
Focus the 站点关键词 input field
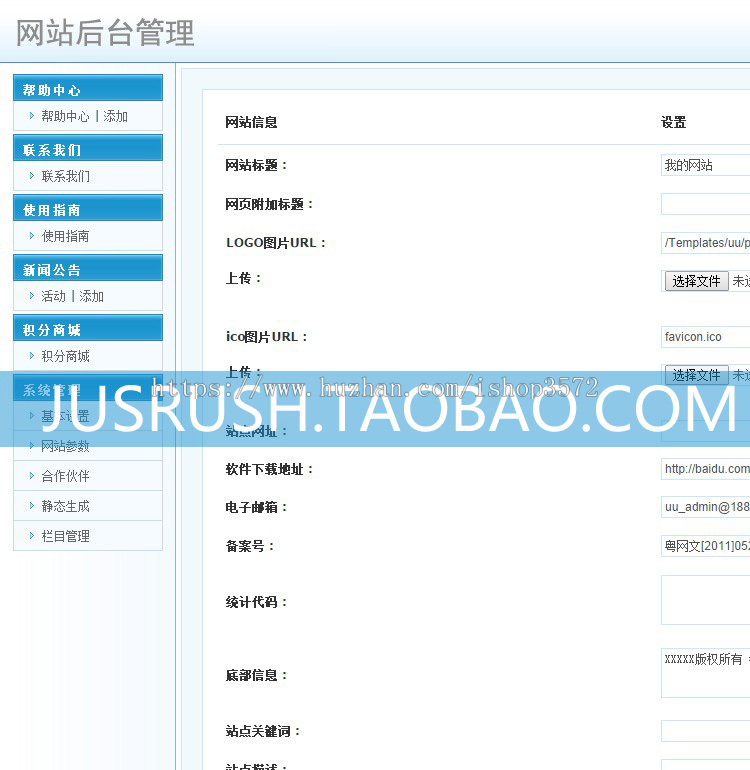point(705,731)
